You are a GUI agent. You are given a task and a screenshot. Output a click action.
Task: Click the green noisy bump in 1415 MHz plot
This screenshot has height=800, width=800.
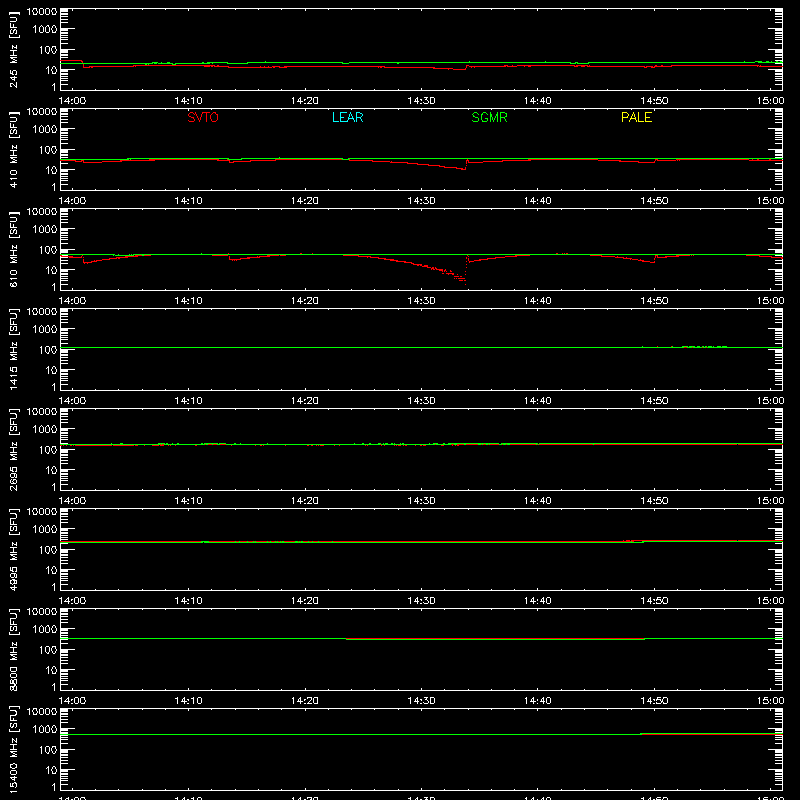pyautogui.click(x=704, y=347)
